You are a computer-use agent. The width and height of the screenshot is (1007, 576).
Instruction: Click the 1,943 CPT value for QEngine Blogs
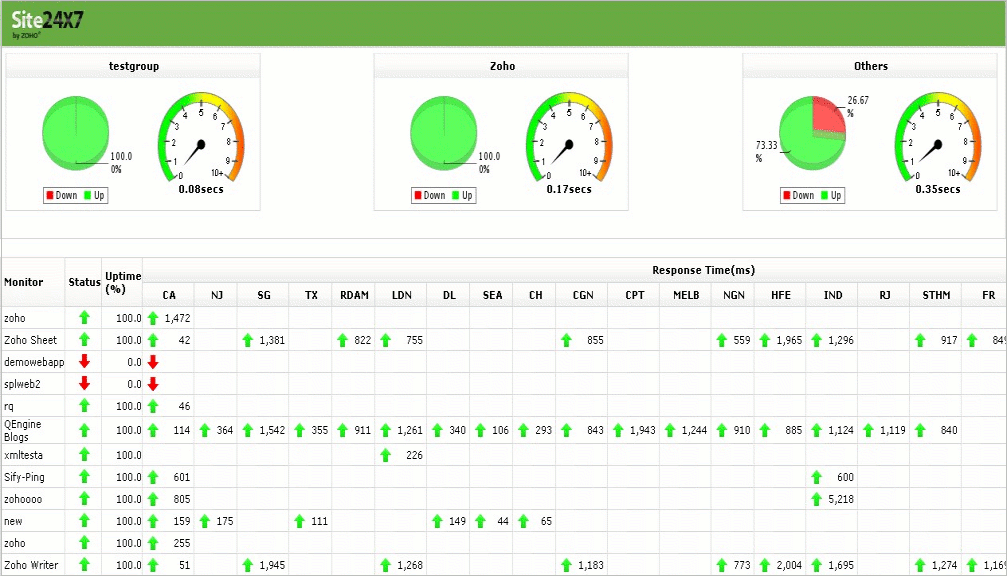point(643,430)
